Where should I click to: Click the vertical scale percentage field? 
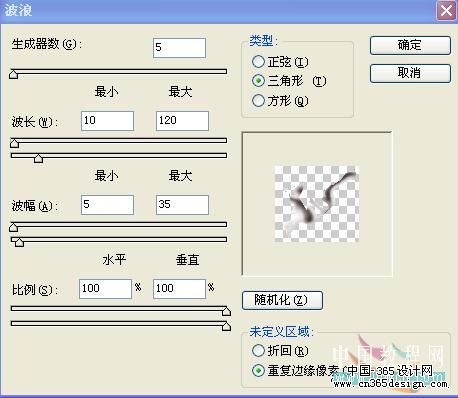(179, 289)
